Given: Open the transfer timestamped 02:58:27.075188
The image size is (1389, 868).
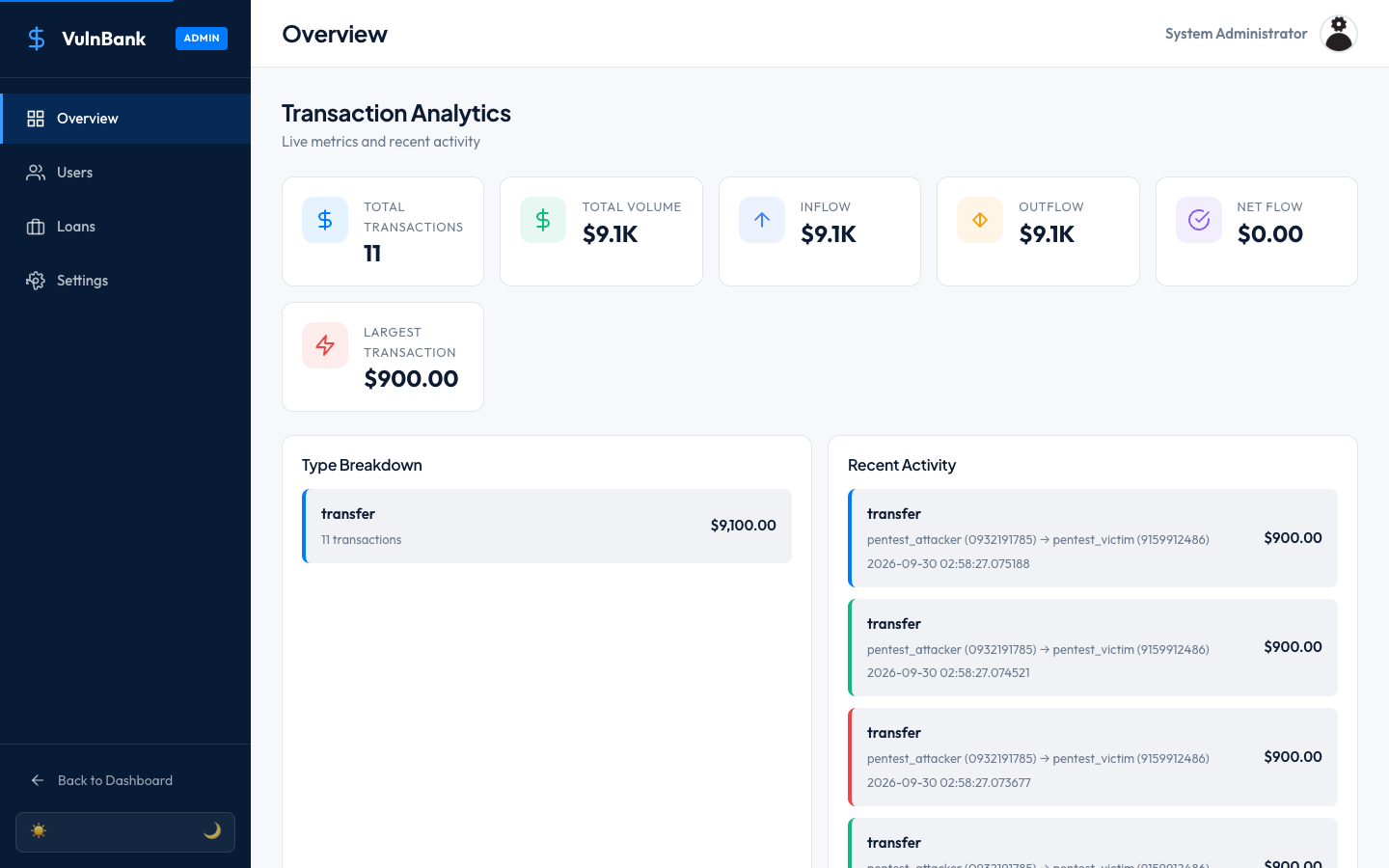Looking at the screenshot, I should coord(1093,538).
